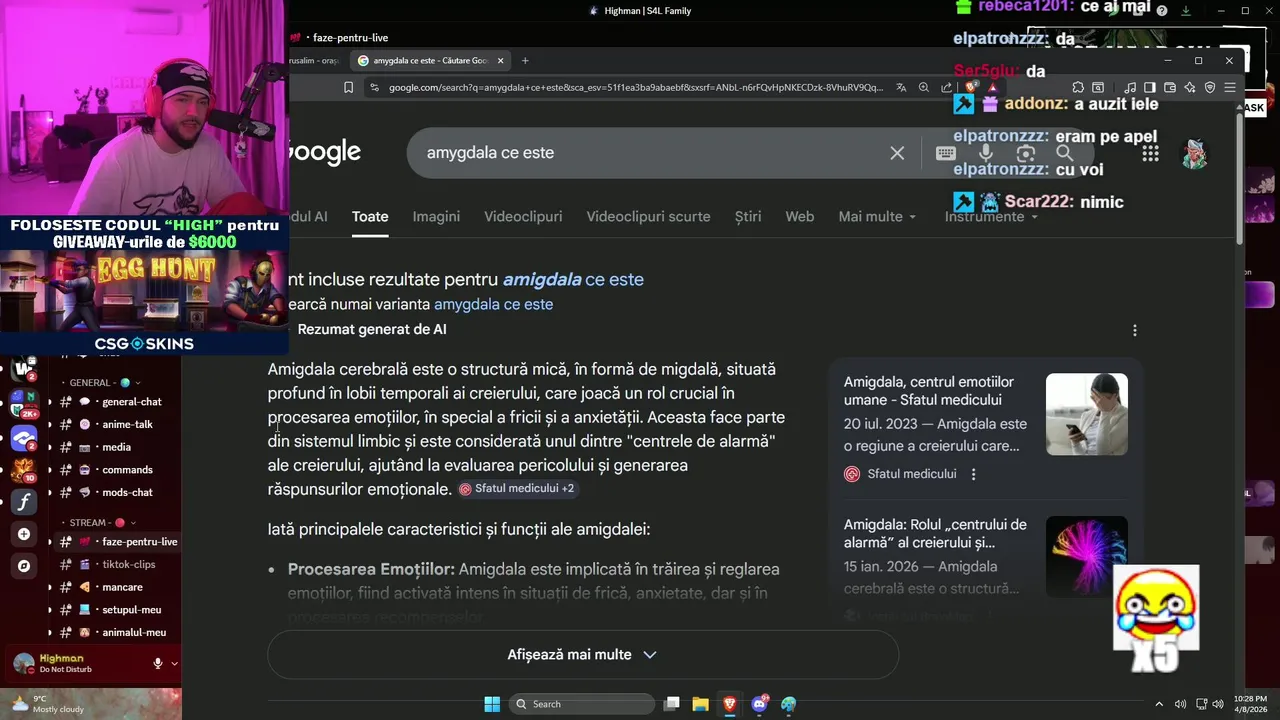Open the animalul-meu channel in Discord
Image resolution: width=1280 pixels, height=720 pixels.
click(x=134, y=632)
